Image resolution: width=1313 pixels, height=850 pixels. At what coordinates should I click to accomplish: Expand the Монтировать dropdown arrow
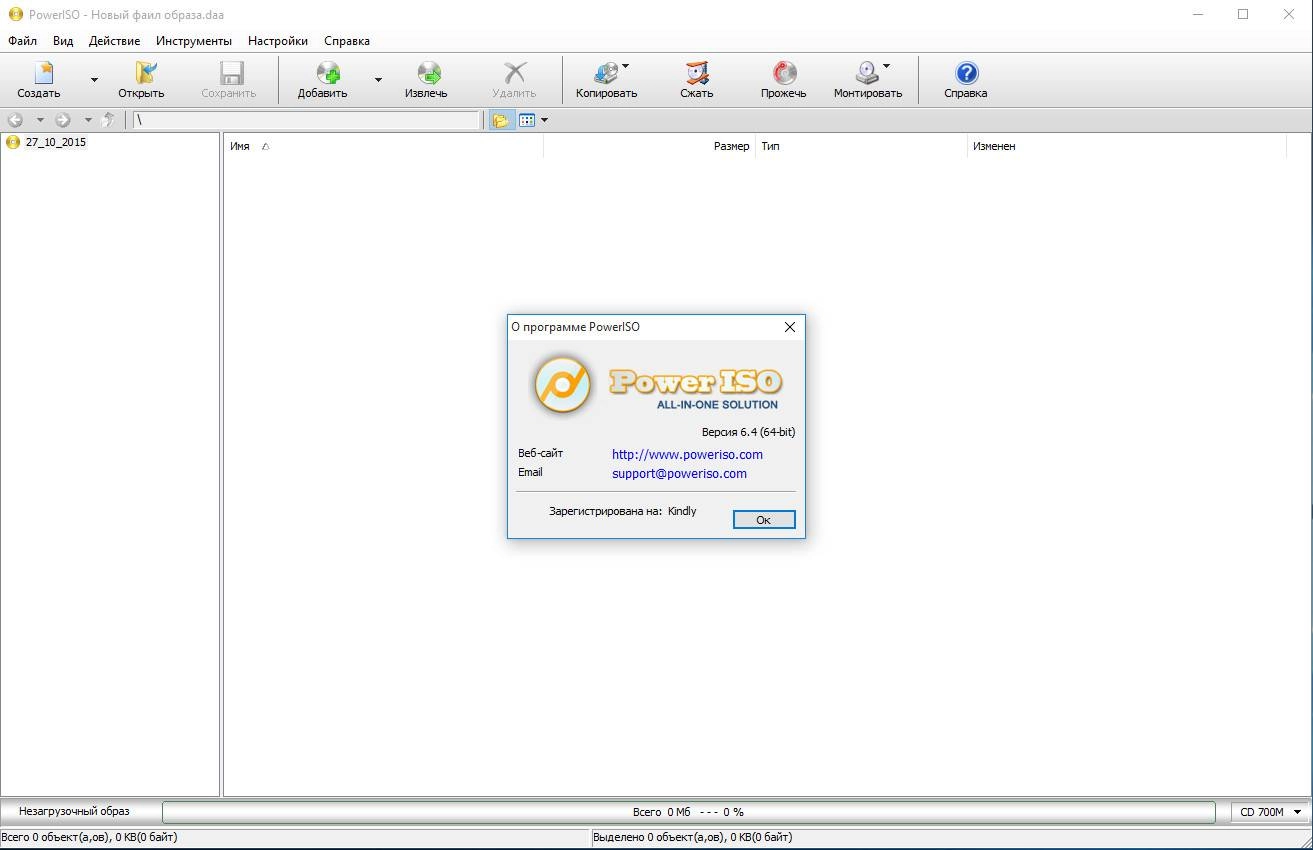click(887, 67)
